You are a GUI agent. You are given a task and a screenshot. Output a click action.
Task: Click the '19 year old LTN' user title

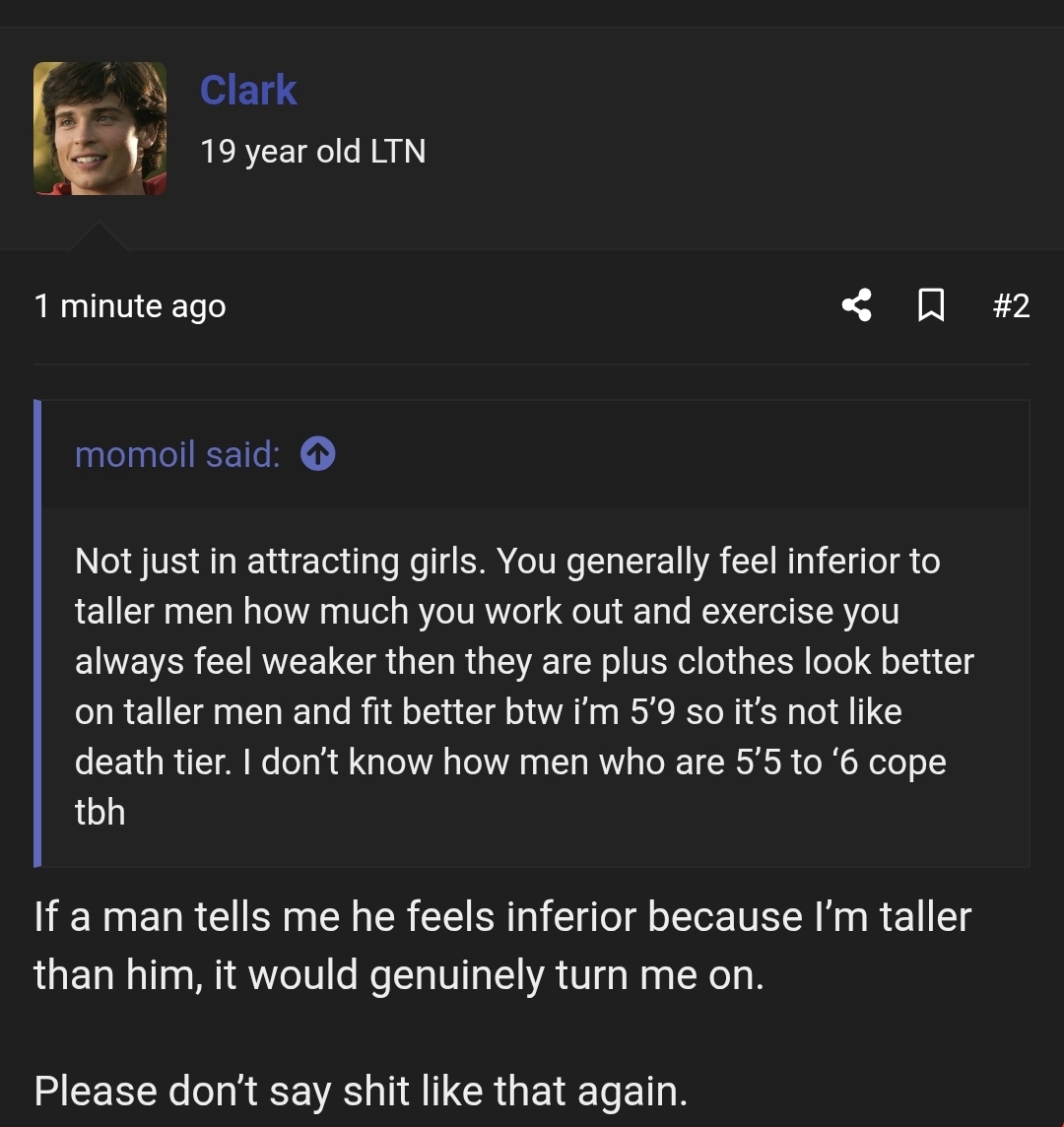[x=312, y=152]
